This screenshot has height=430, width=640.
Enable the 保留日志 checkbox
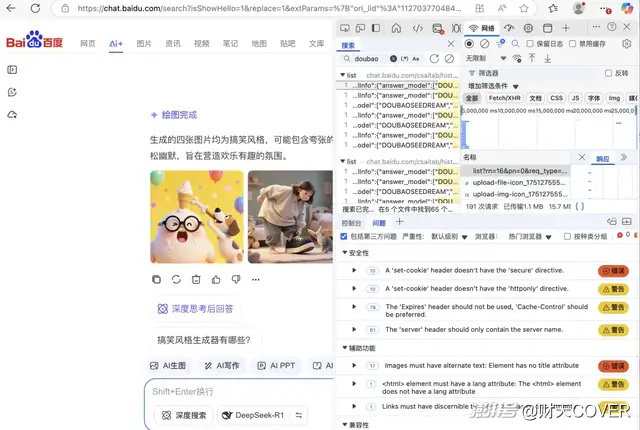click(x=528, y=44)
